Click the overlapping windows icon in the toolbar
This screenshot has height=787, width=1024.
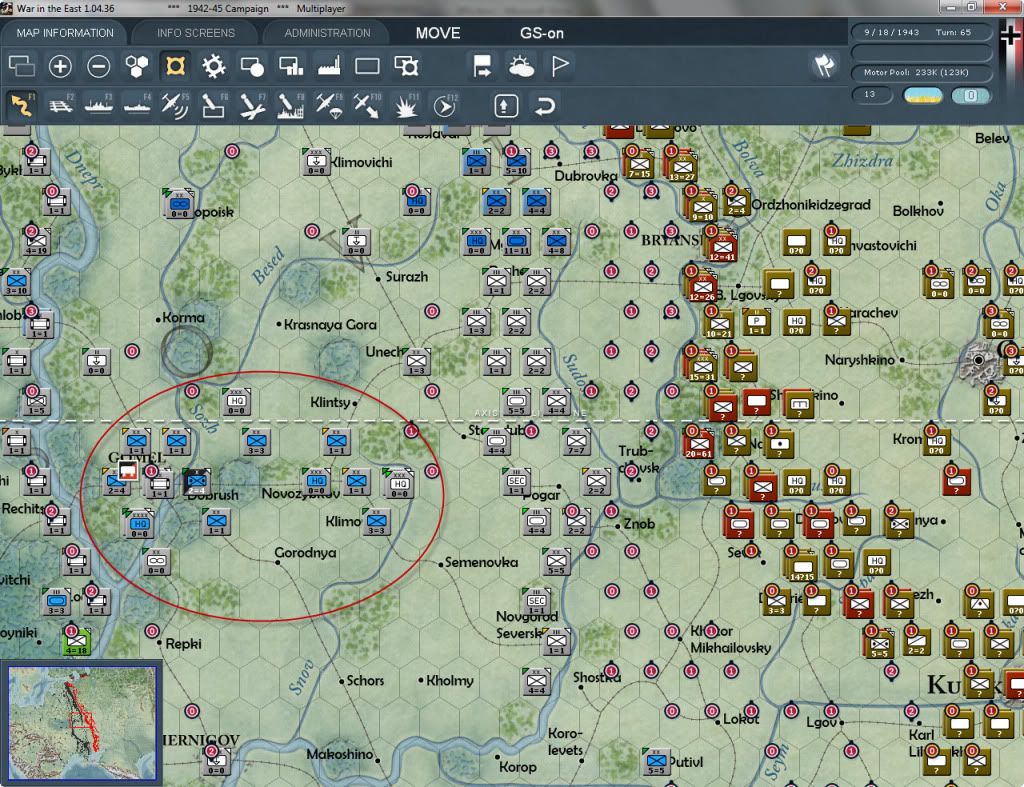[x=22, y=66]
